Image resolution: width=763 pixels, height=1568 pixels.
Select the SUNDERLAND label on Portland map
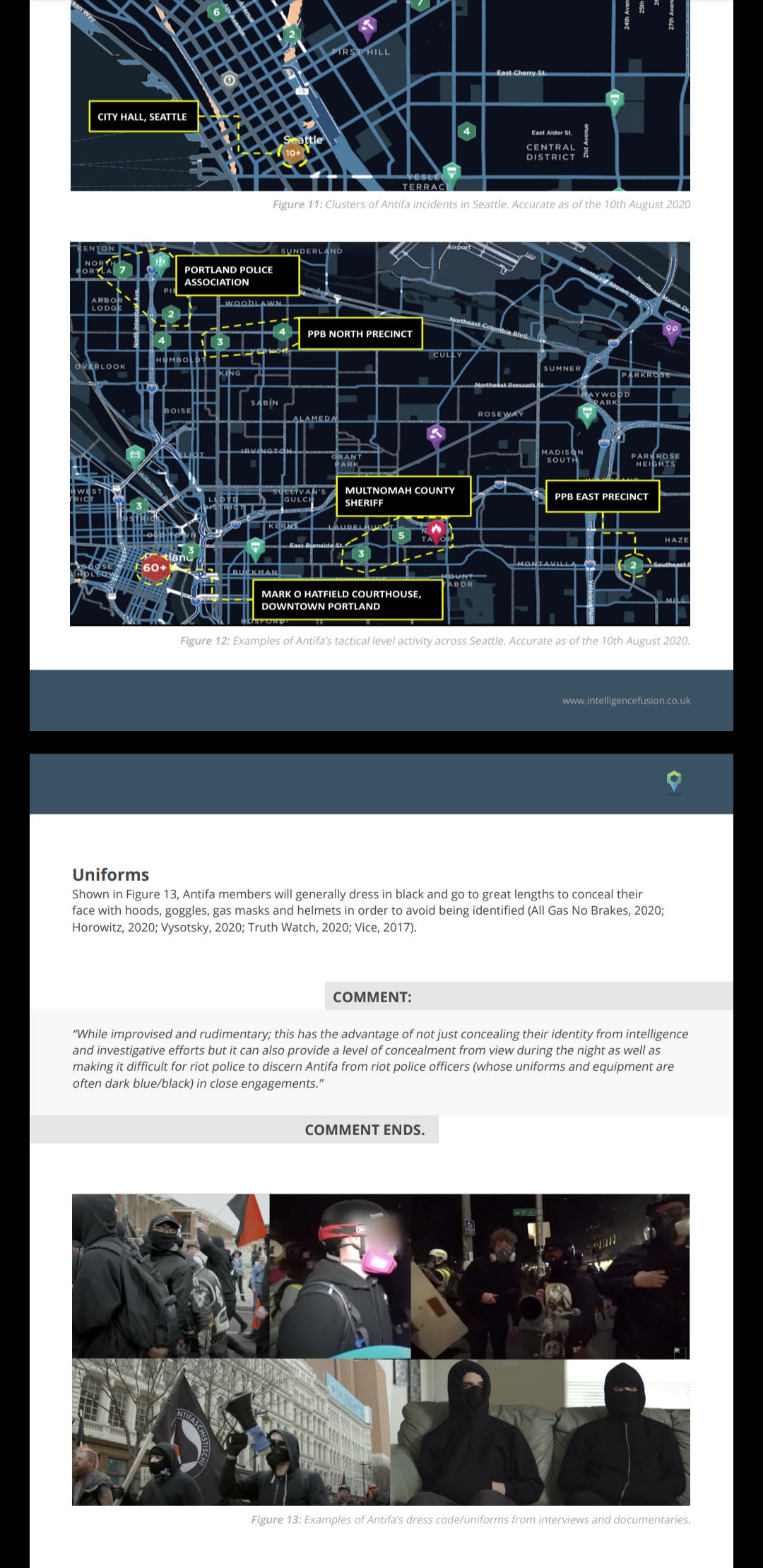click(312, 251)
